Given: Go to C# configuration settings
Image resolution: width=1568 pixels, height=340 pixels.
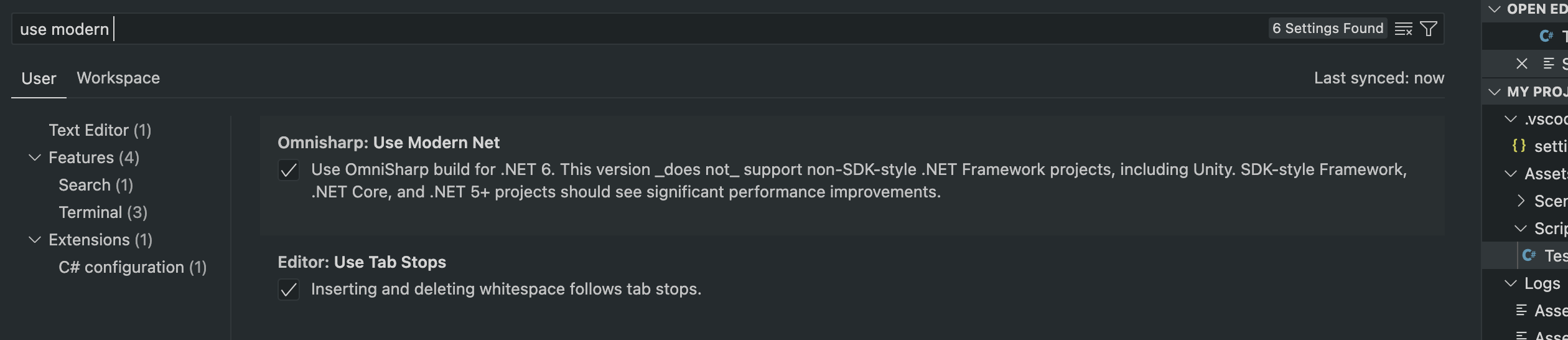Looking at the screenshot, I should tap(133, 267).
